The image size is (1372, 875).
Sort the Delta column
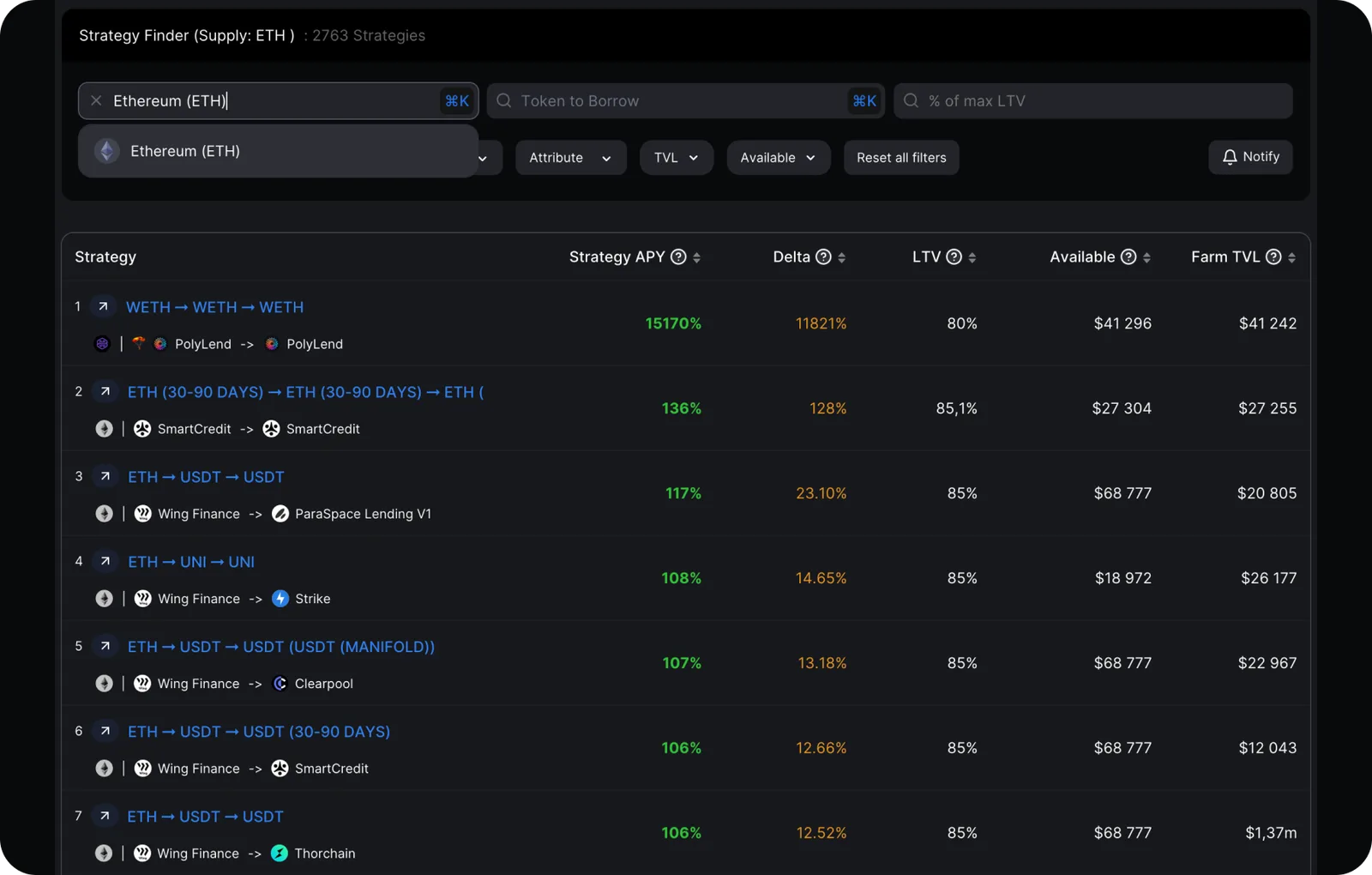[x=841, y=257]
